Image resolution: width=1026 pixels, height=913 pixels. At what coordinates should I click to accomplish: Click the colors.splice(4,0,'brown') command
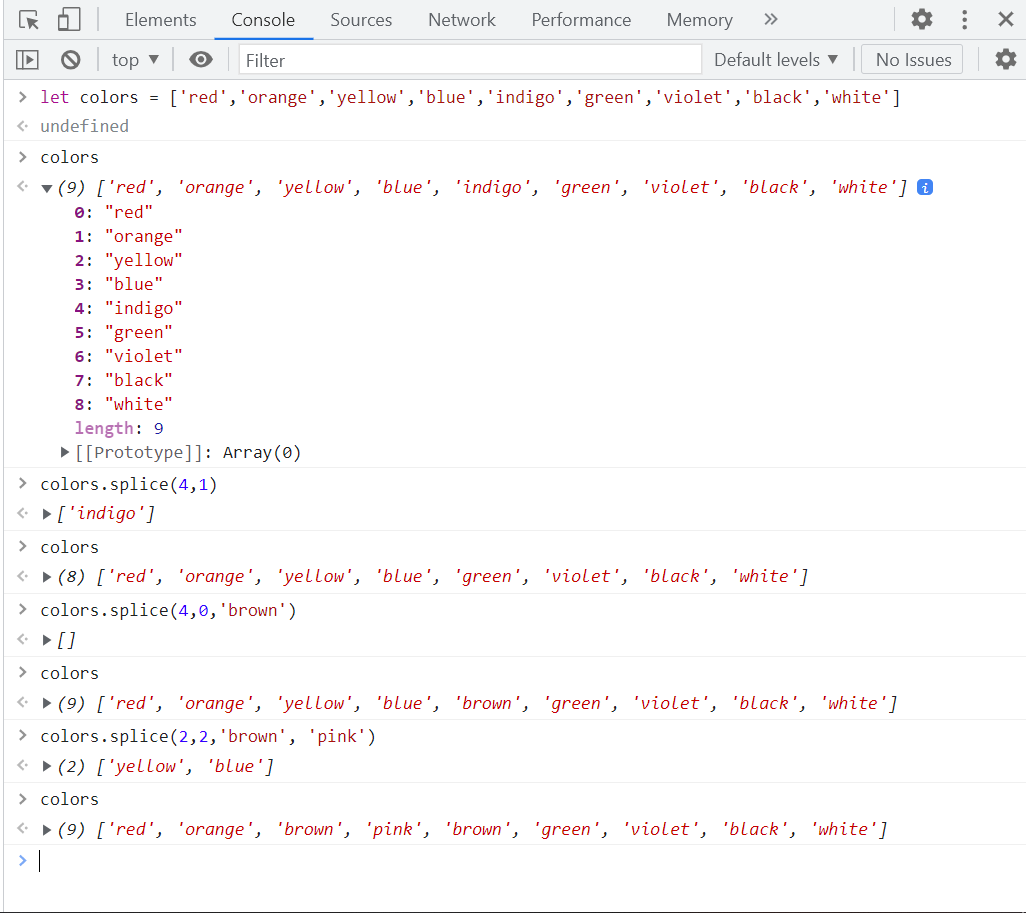click(x=168, y=610)
